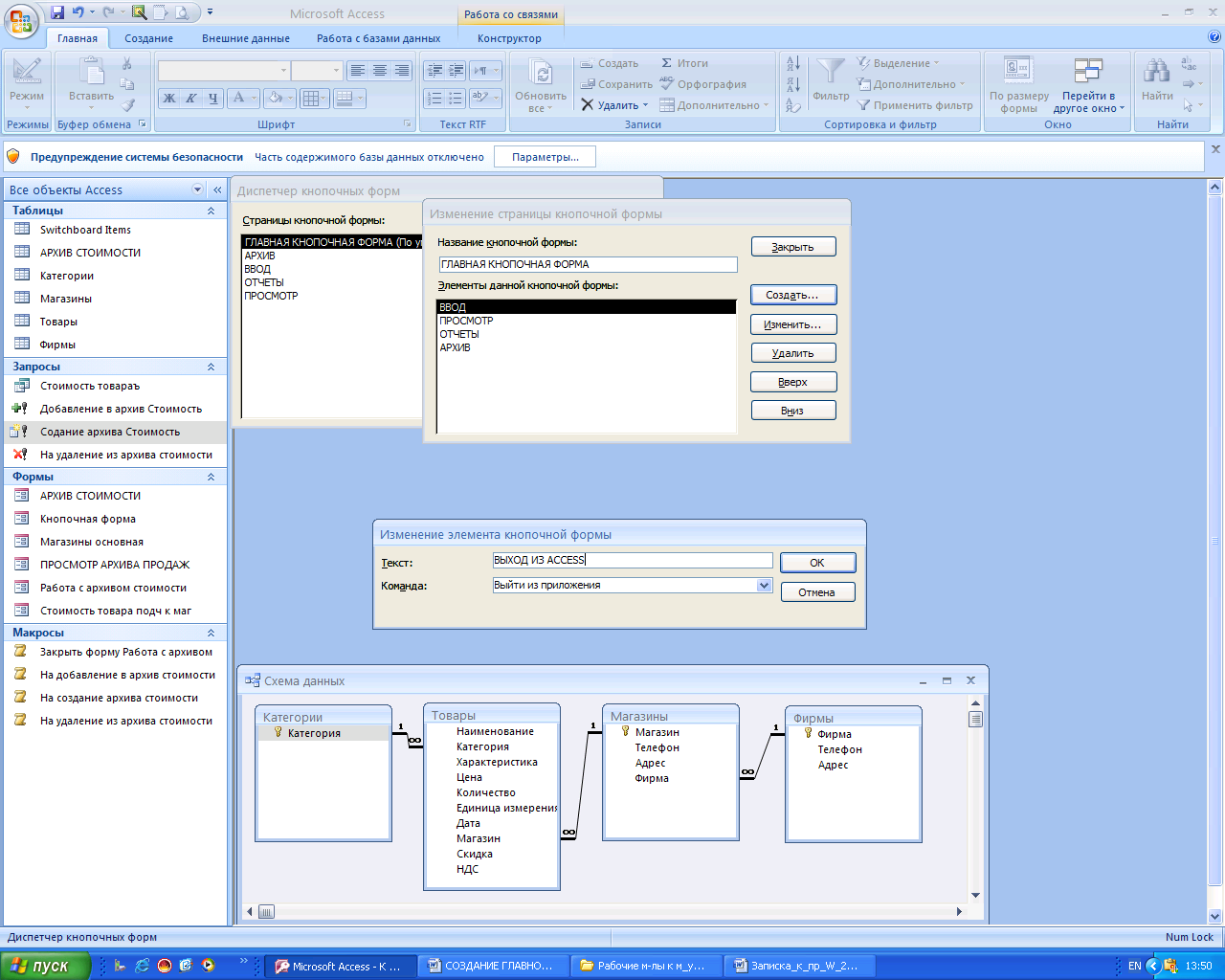The height and width of the screenshot is (980, 1225).
Task: Select query На удаление из архива стоимости
Action: click(115, 455)
